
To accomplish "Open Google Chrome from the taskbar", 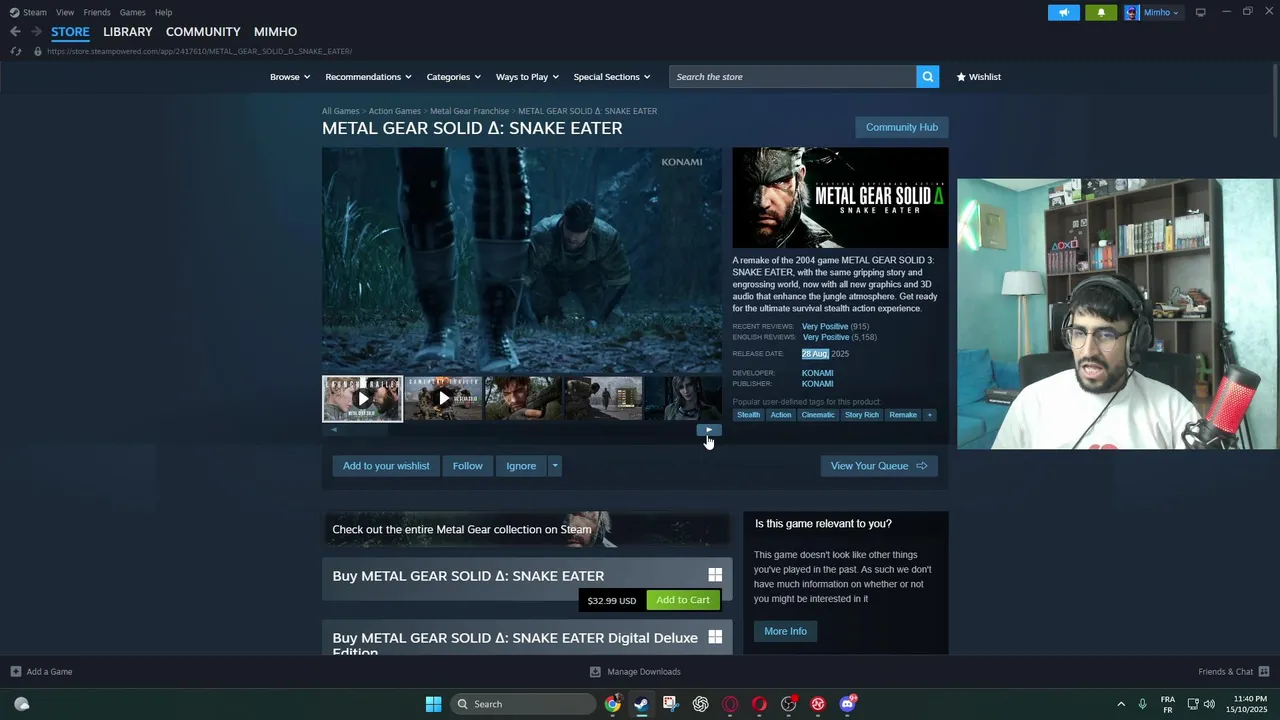I will pyautogui.click(x=612, y=704).
